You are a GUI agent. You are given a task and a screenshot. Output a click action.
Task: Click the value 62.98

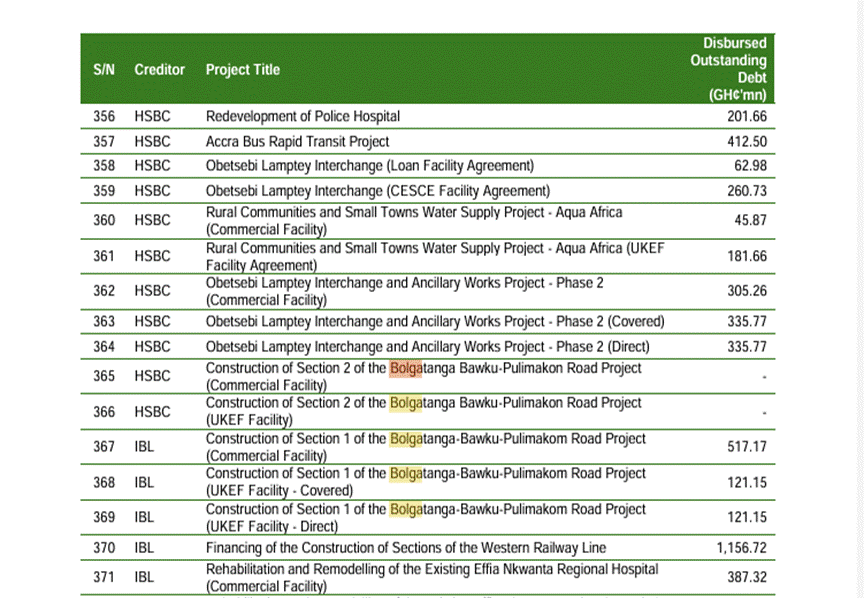pos(750,166)
